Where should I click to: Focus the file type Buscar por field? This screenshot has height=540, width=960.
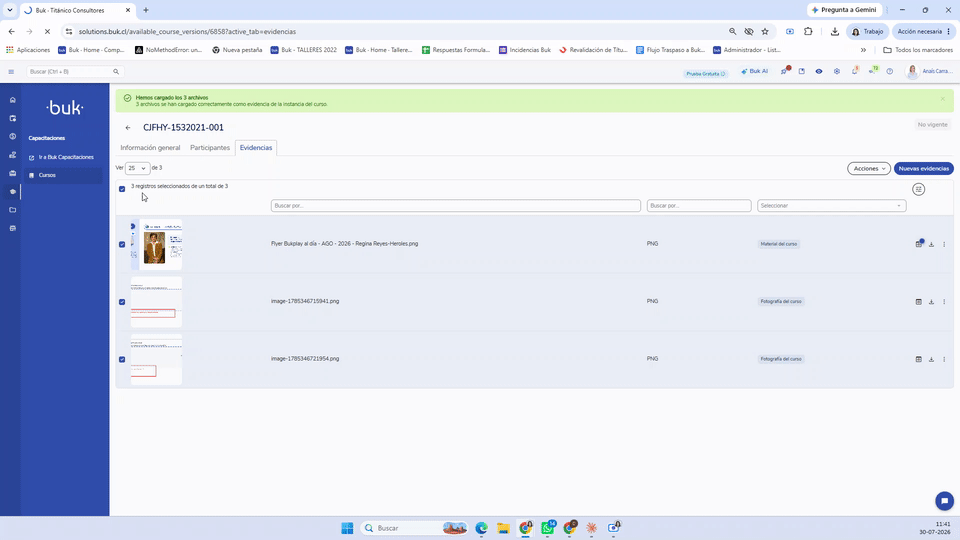point(699,206)
